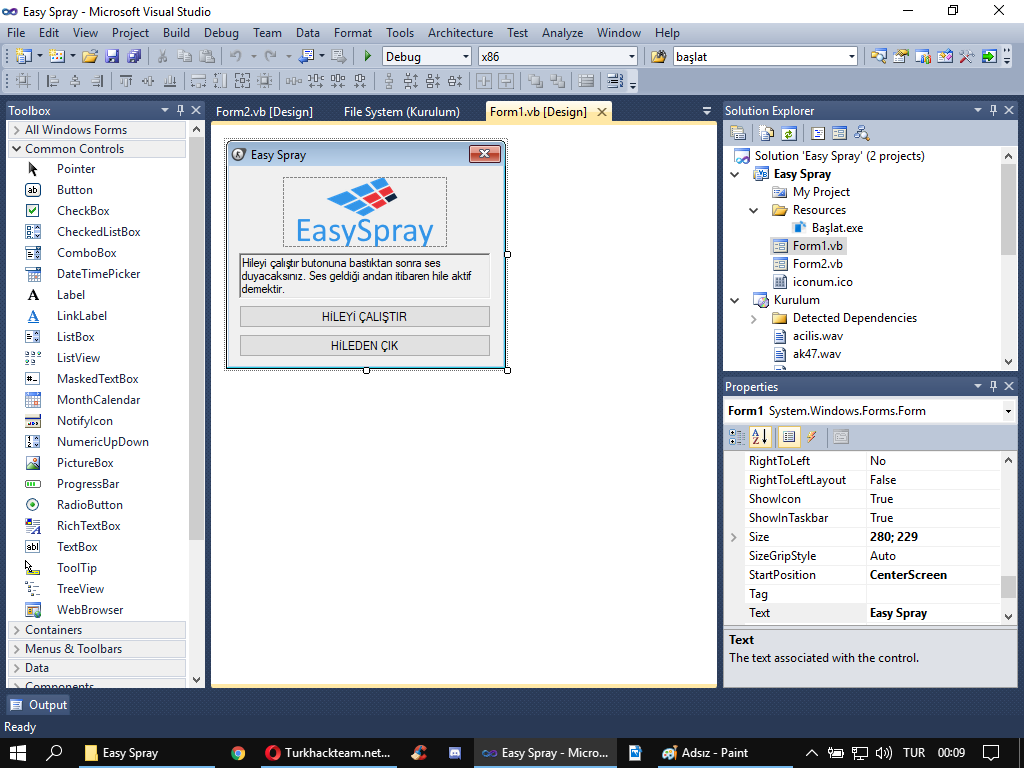Open Turkhackteam.net Opera window in taskbar
This screenshot has height=768, width=1024.
tap(328, 753)
